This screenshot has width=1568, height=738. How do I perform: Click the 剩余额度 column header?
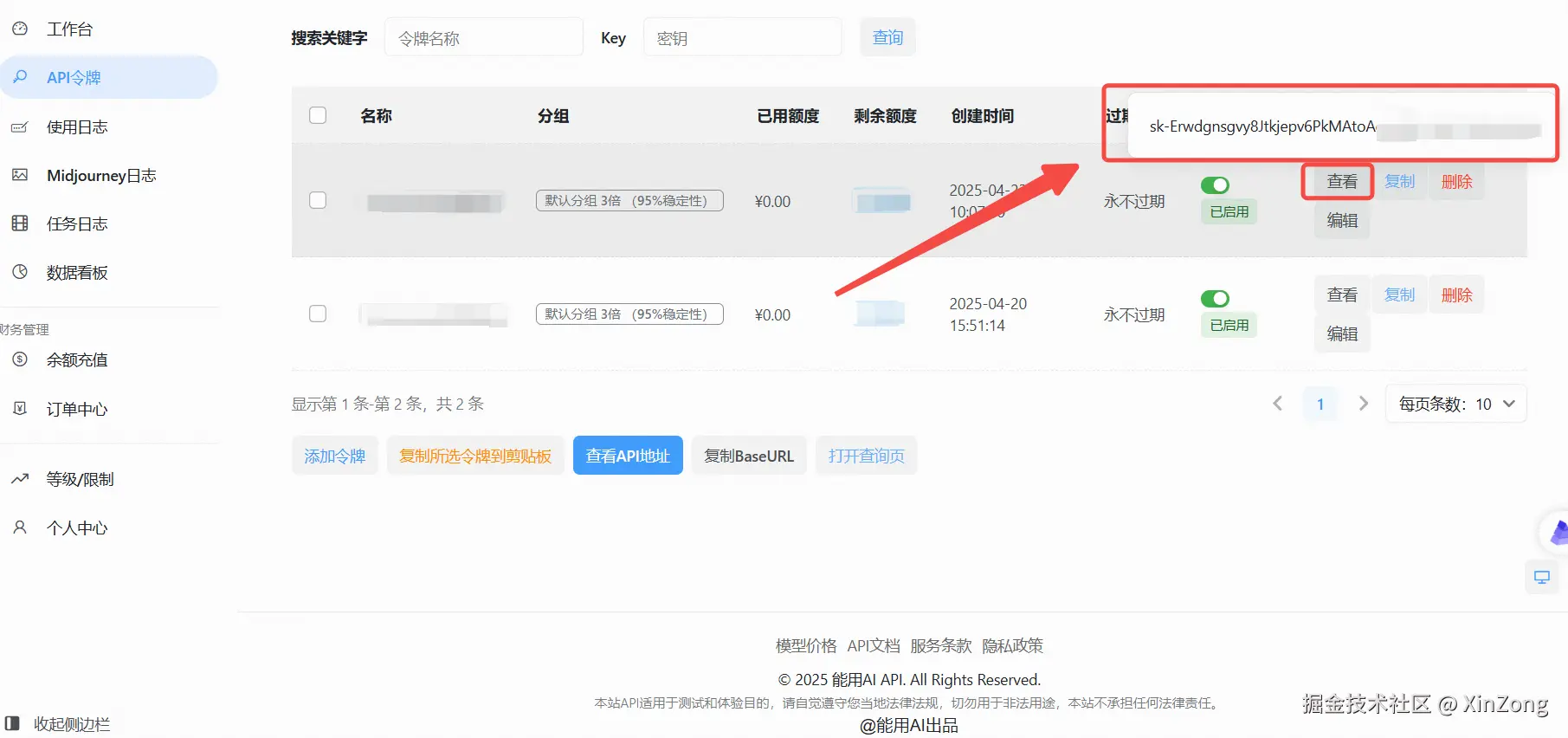click(x=885, y=115)
